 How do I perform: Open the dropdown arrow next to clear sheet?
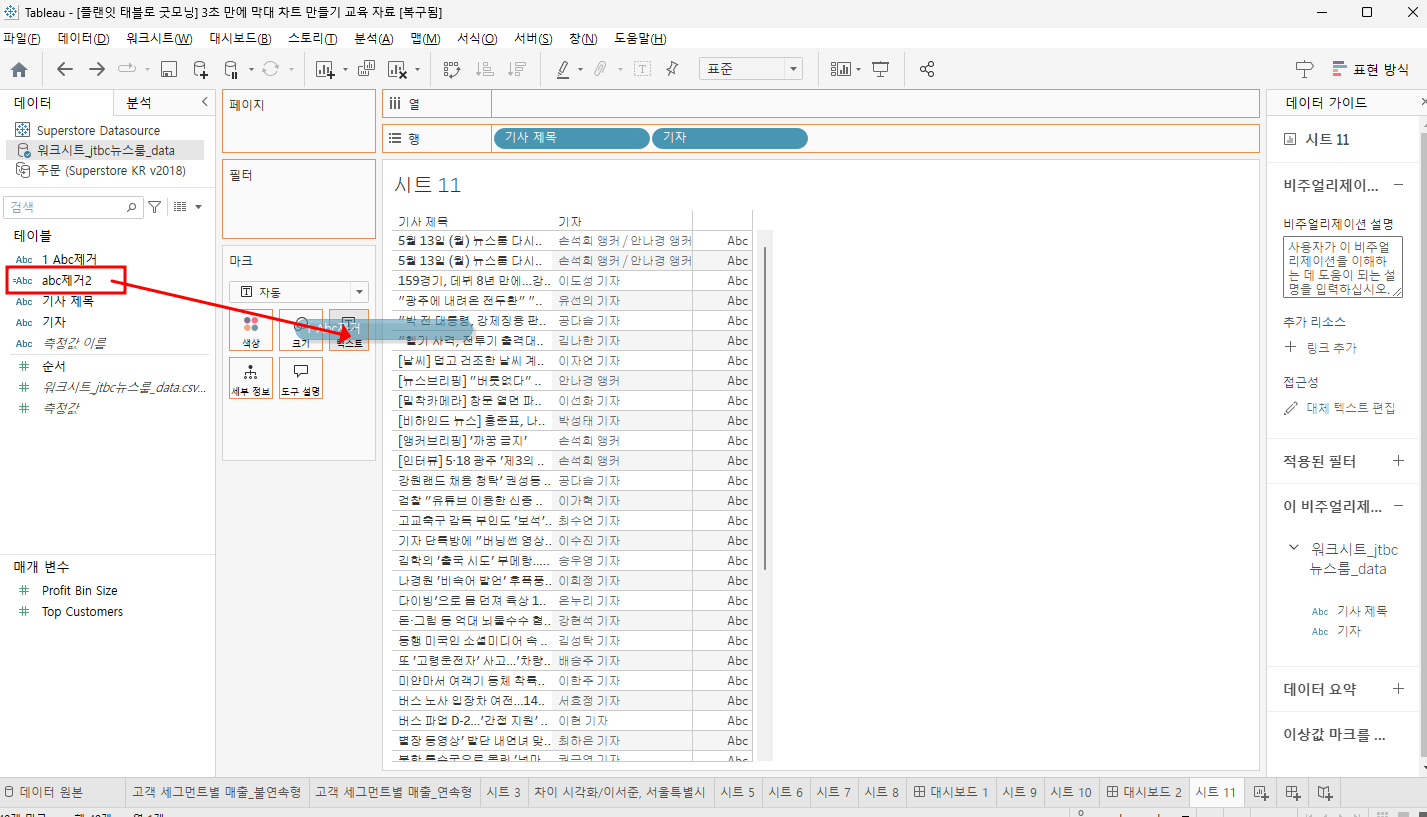pyautogui.click(x=417, y=69)
